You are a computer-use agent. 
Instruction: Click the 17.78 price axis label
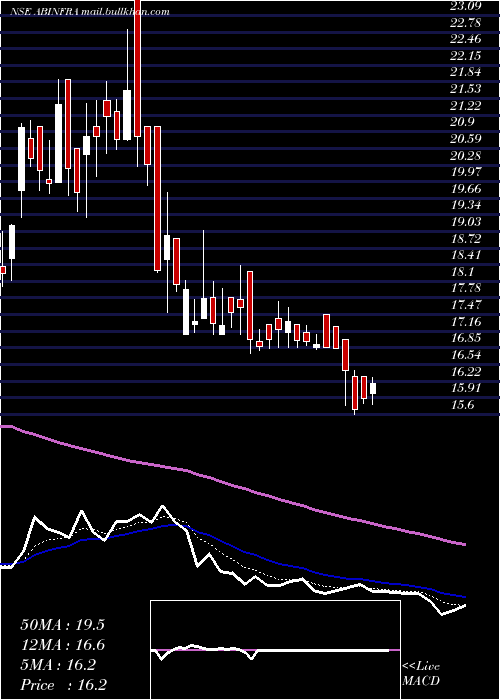466,289
